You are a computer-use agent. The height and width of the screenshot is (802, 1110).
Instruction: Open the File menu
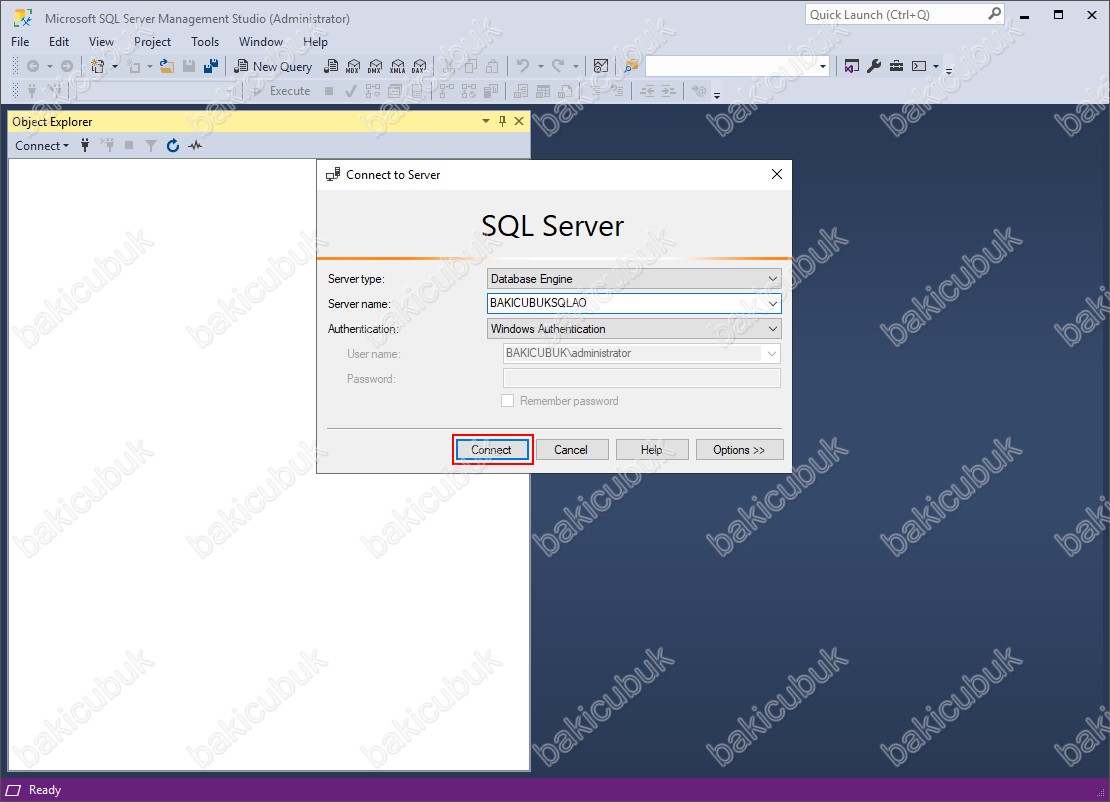[x=21, y=42]
